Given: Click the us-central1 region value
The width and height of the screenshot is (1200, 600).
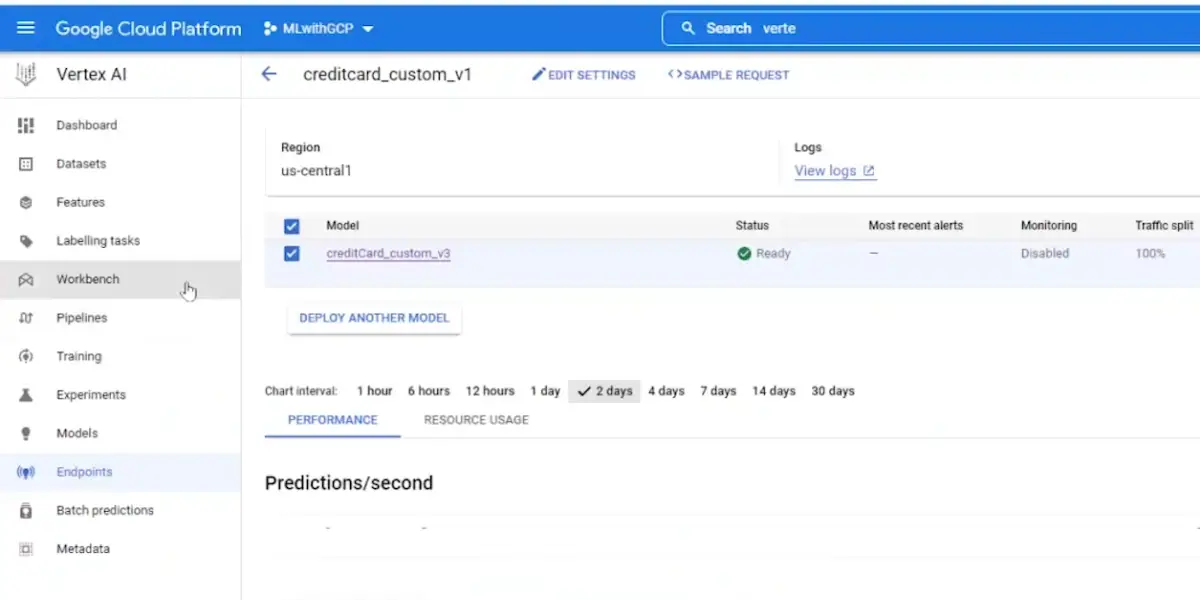Looking at the screenshot, I should pos(316,171).
